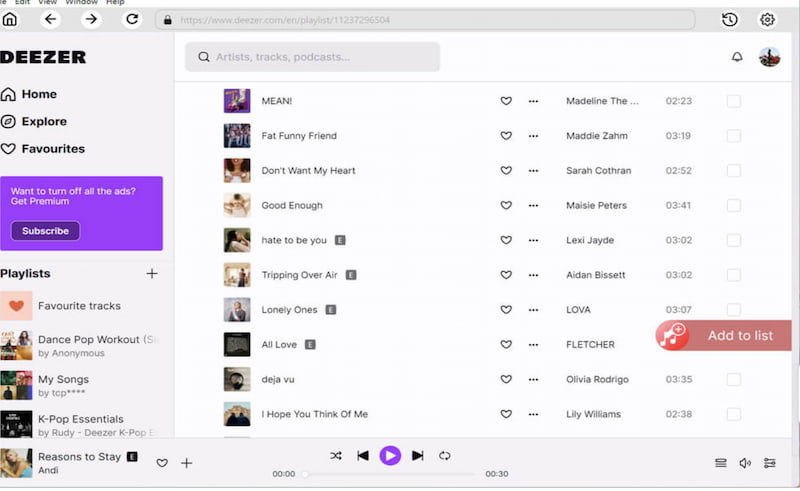Open artist Maisie Peters

tap(596, 205)
